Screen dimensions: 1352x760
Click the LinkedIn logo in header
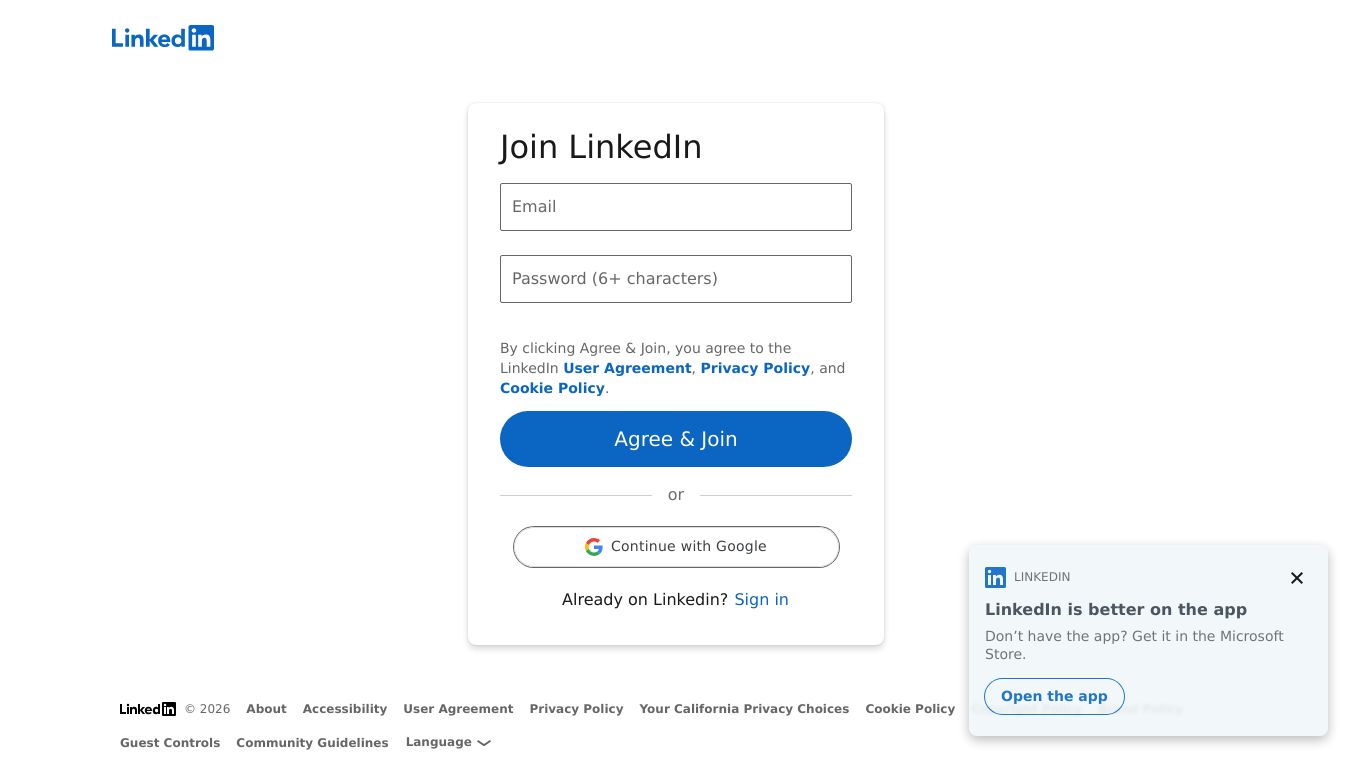(x=163, y=38)
